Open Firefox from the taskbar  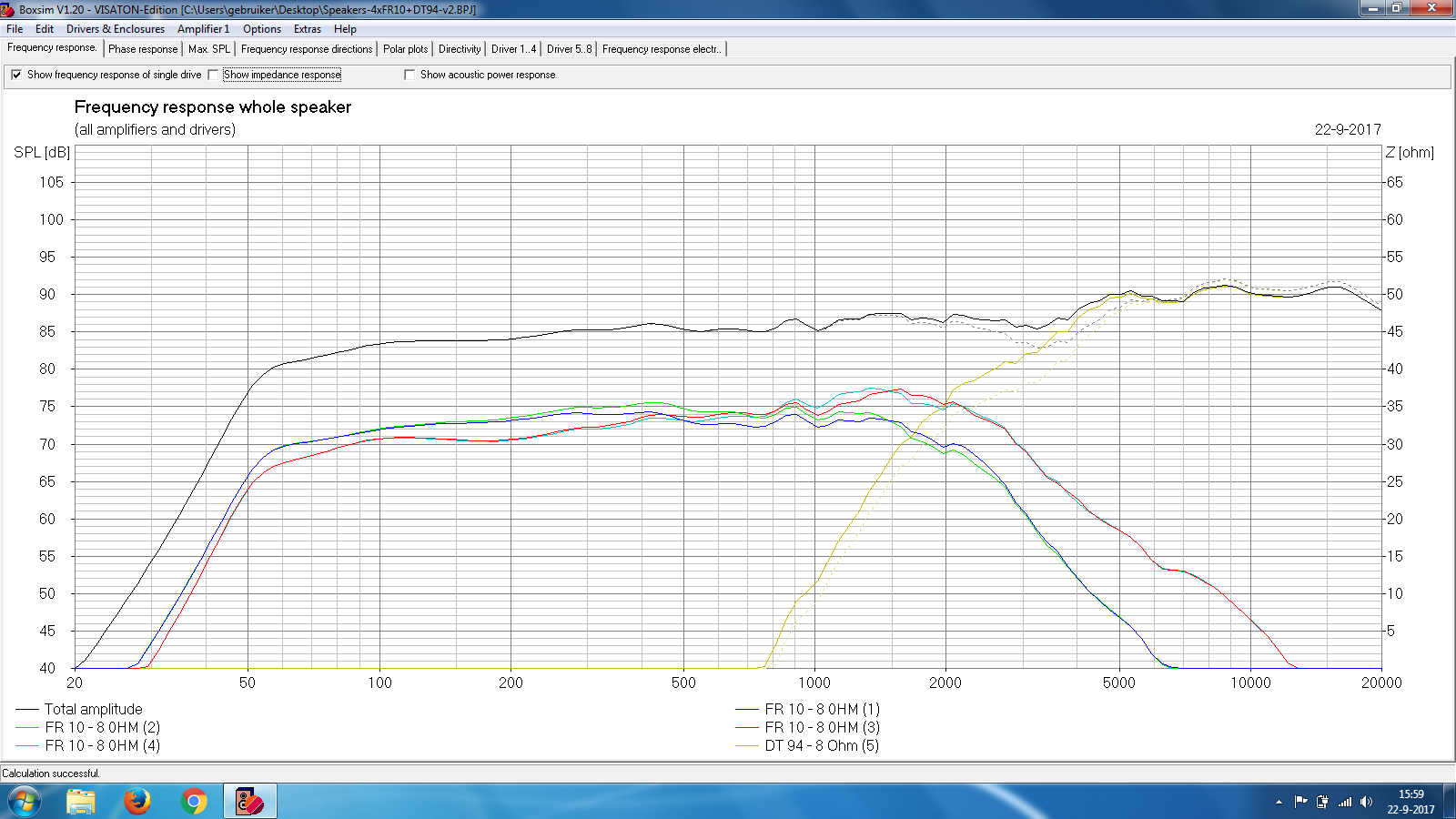138,802
